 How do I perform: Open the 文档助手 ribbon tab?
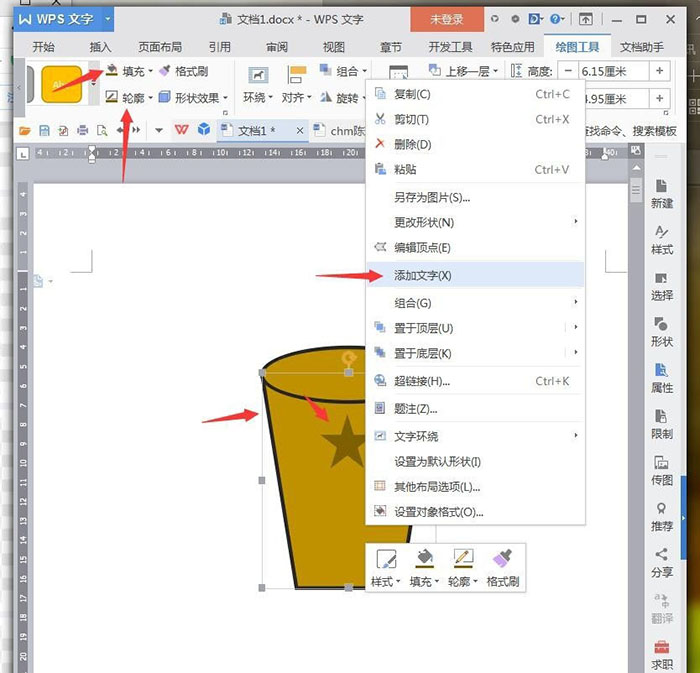[x=642, y=47]
